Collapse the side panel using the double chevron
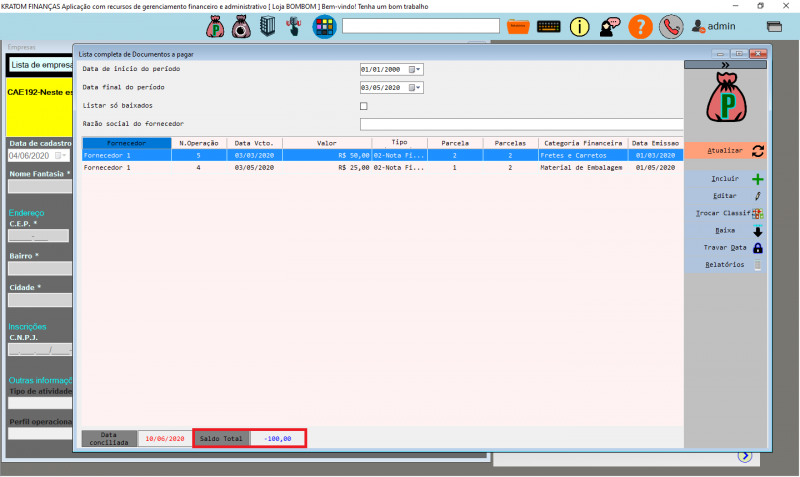This screenshot has width=800, height=477. click(724, 65)
